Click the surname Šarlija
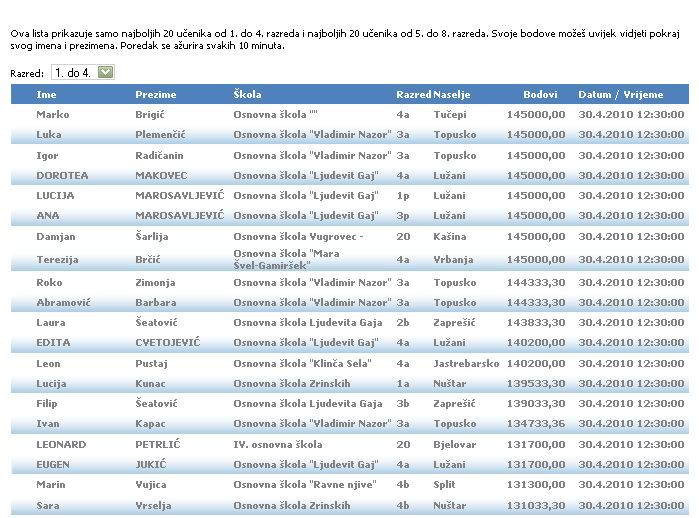This screenshot has height=518, width=699. click(x=152, y=237)
